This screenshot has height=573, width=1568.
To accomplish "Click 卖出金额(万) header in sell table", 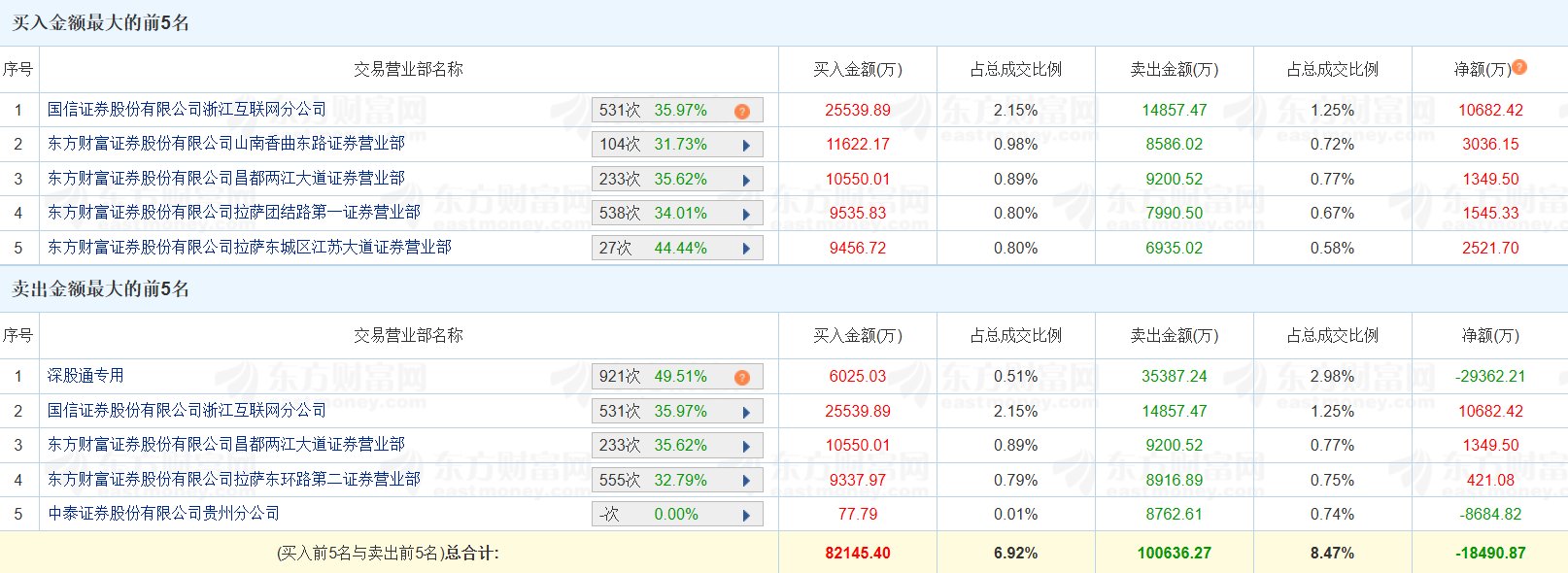I will 1174,336.
